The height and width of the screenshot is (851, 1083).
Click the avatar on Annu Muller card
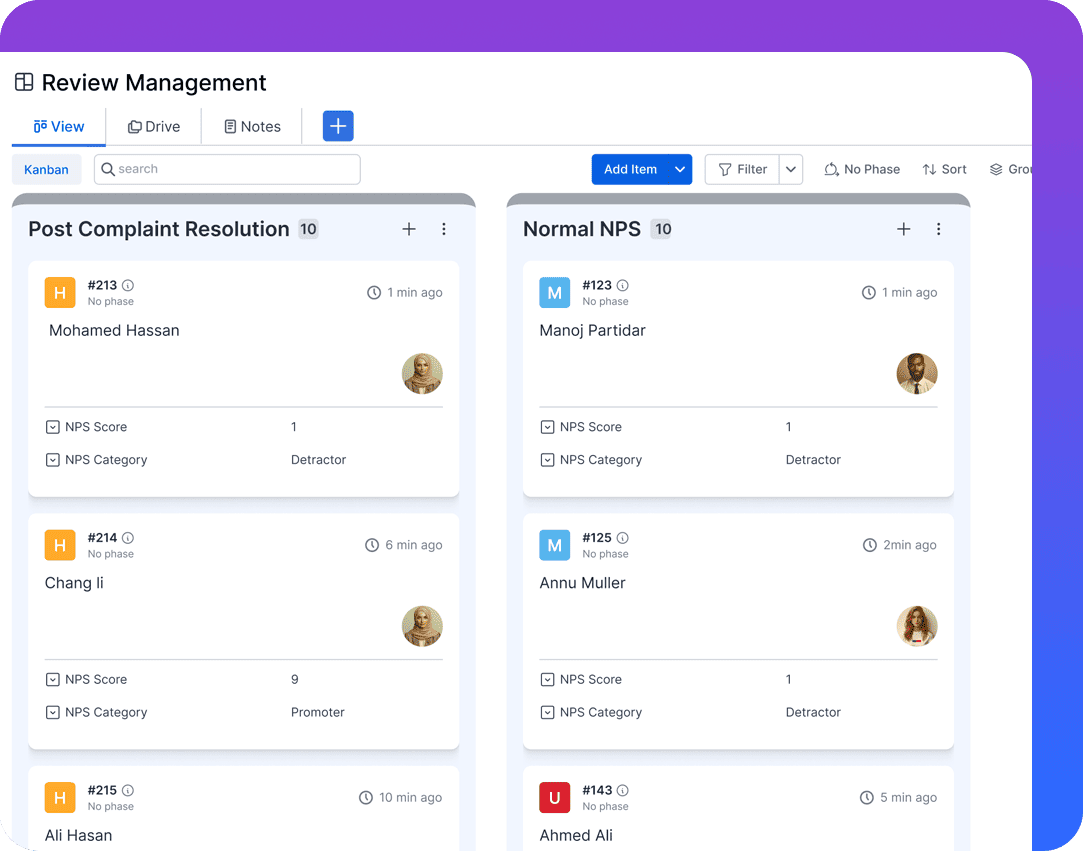pos(917,627)
